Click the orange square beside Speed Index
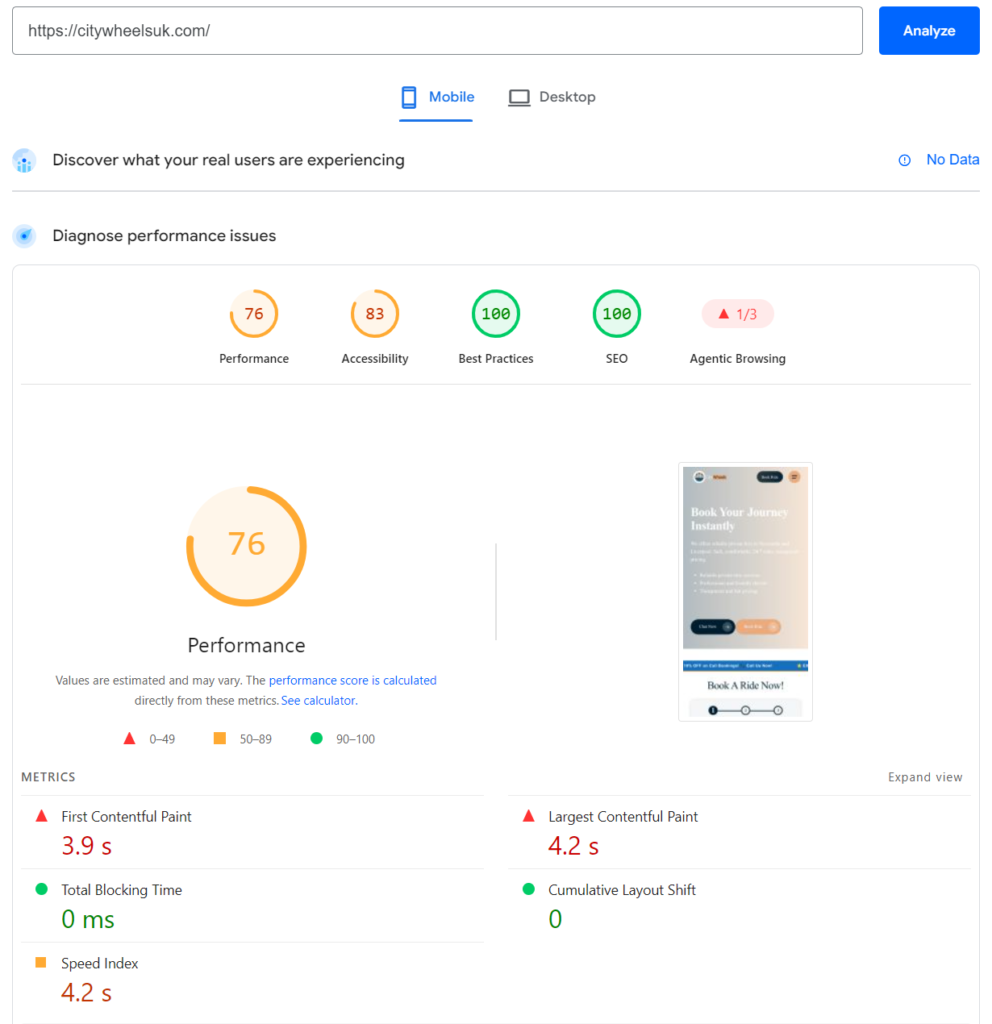 point(41,963)
